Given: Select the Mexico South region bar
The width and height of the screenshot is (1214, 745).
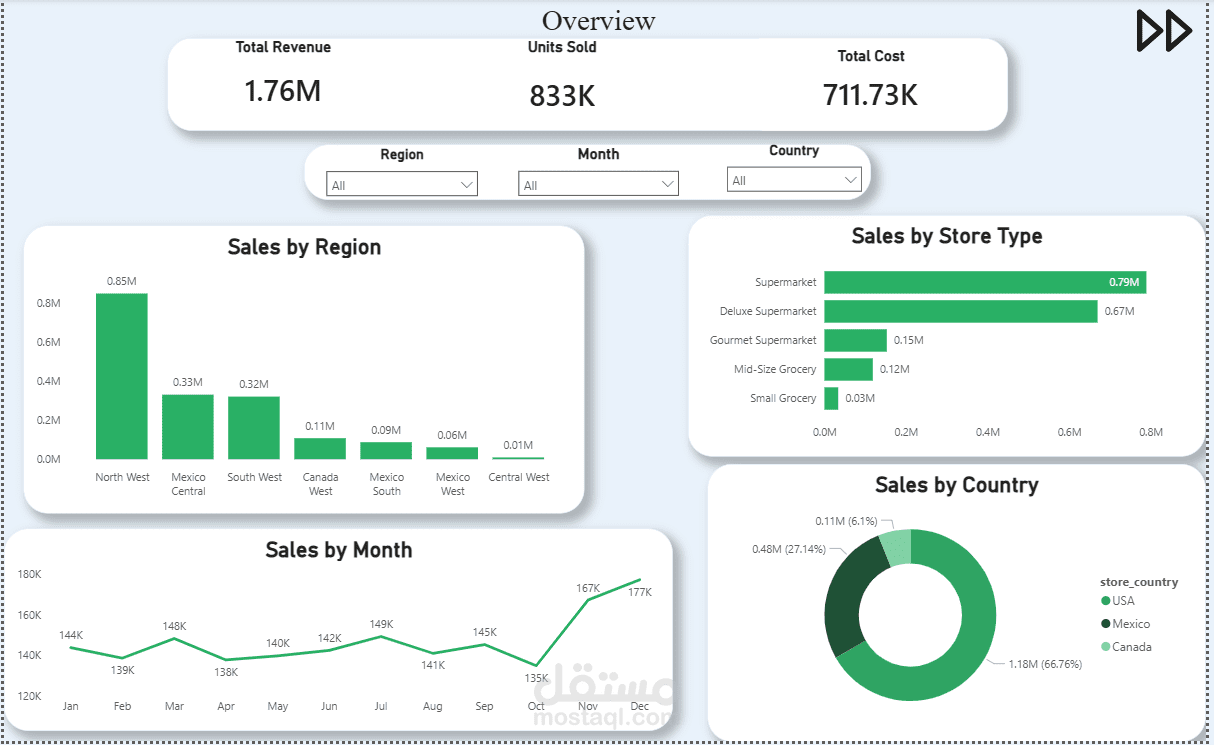Looking at the screenshot, I should [386, 450].
